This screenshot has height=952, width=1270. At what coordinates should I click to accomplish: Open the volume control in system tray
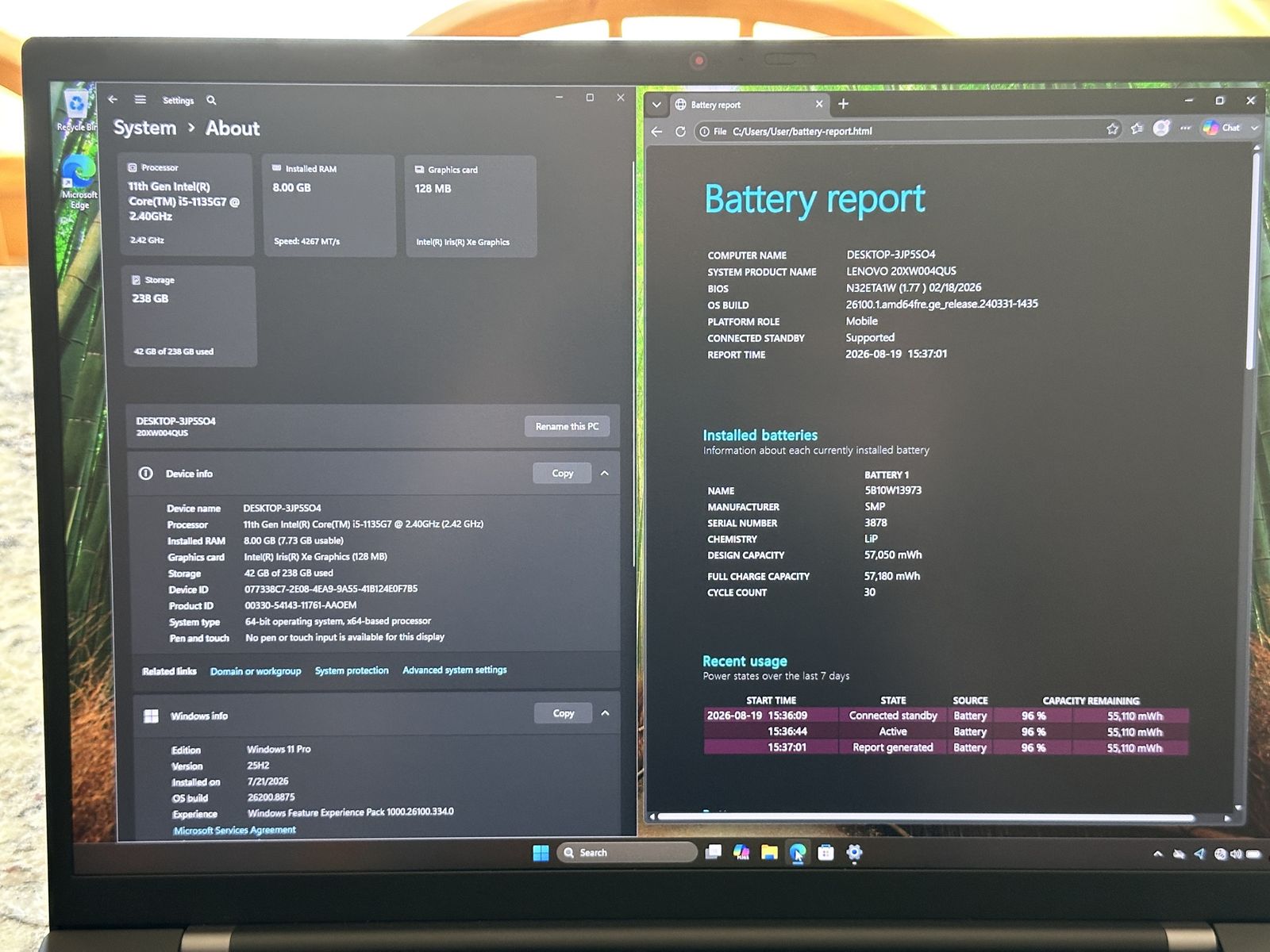click(x=1236, y=854)
